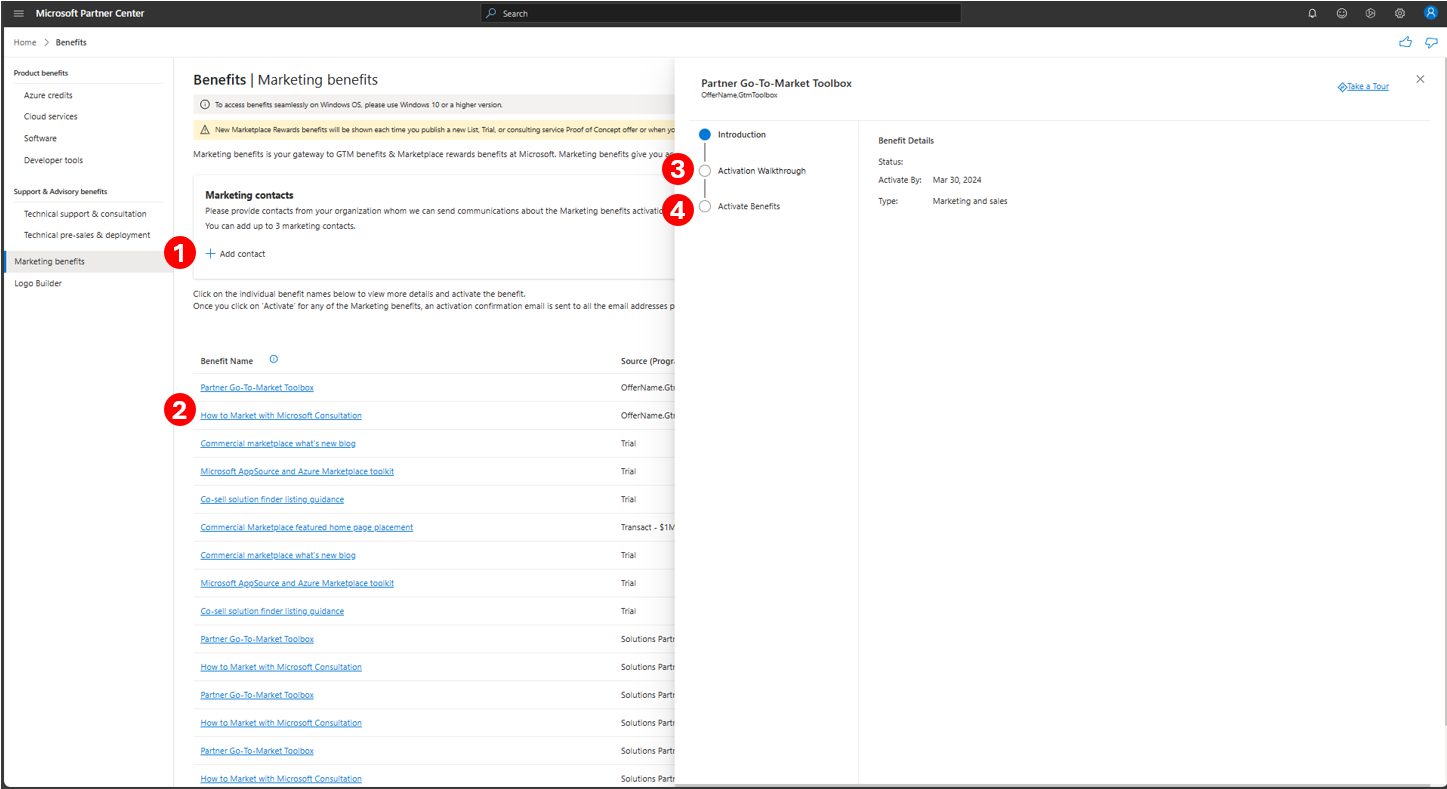The image size is (1447, 789).
Task: Select the Activation Walkthrough step
Action: (705, 170)
